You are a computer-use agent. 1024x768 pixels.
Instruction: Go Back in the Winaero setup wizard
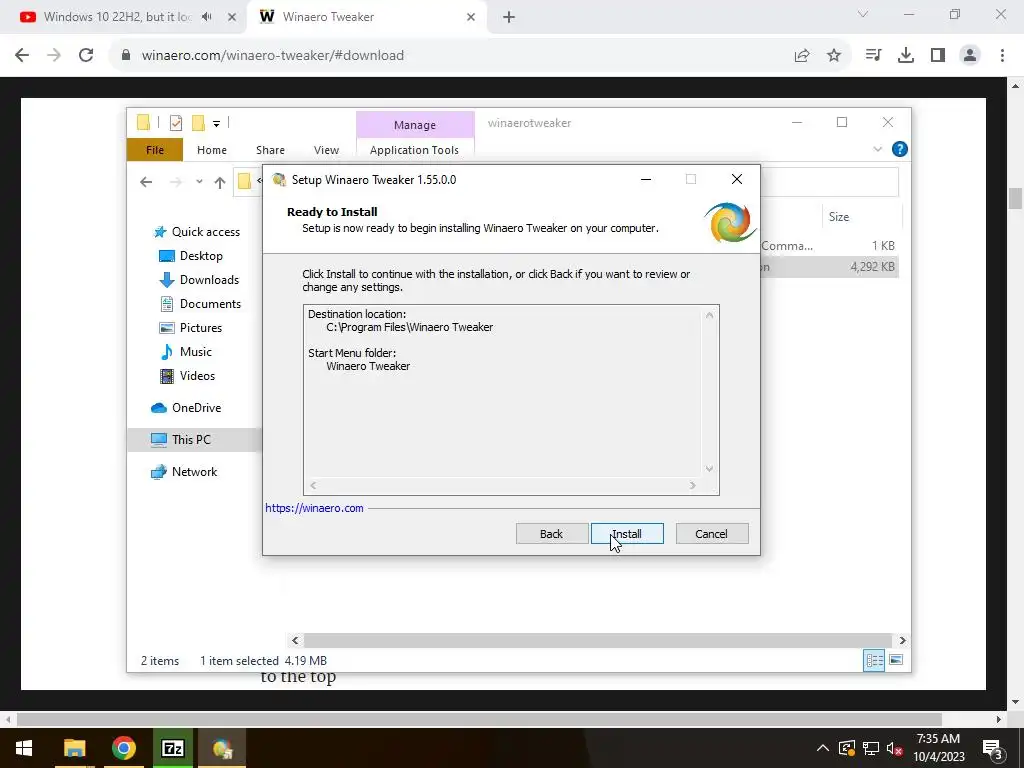(x=551, y=534)
